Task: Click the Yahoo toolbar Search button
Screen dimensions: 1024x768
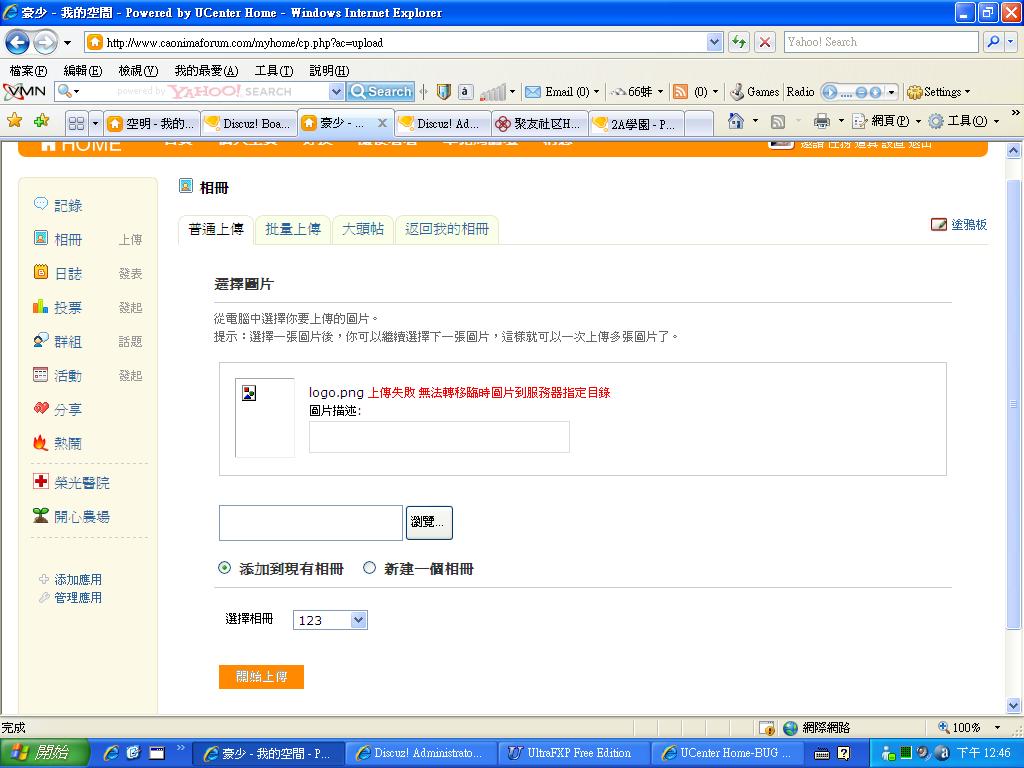Action: (x=381, y=91)
